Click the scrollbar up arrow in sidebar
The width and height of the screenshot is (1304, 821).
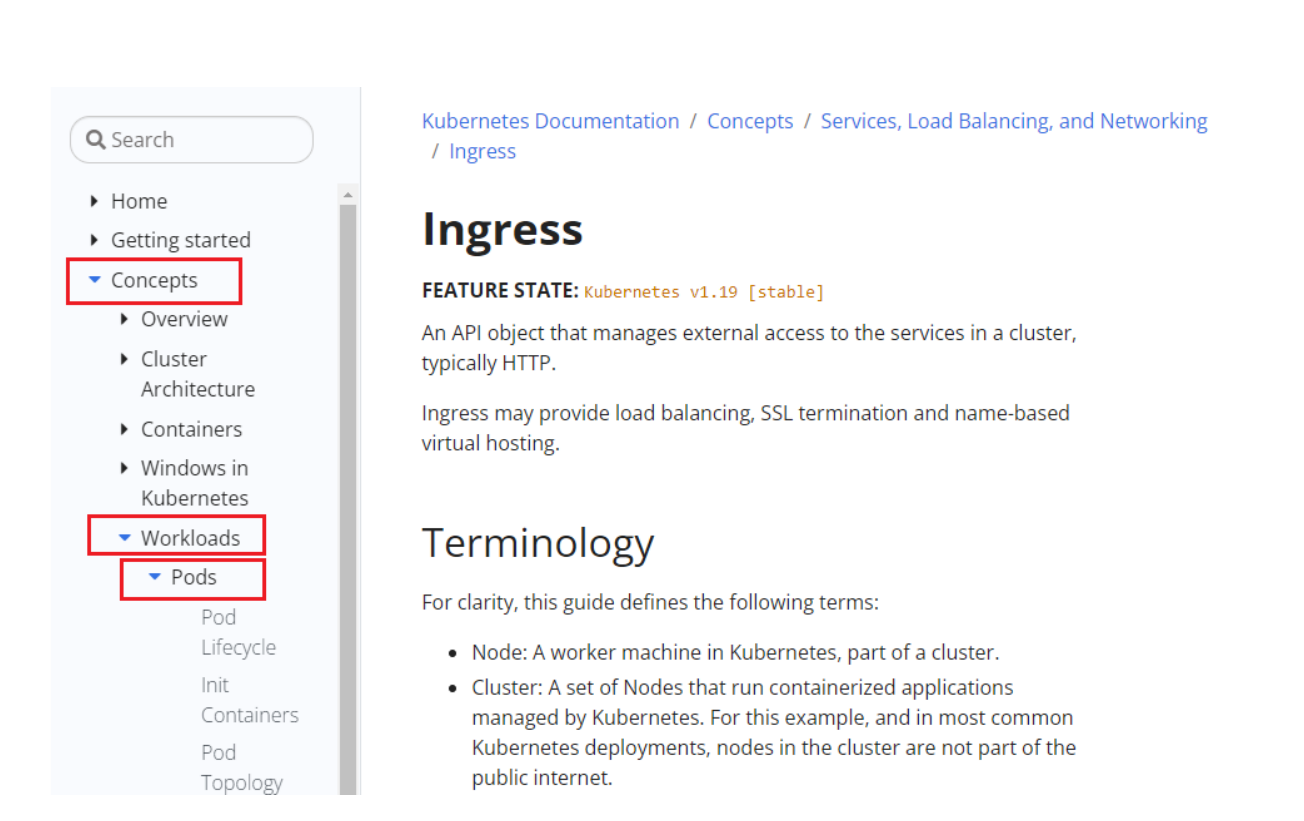click(x=348, y=195)
